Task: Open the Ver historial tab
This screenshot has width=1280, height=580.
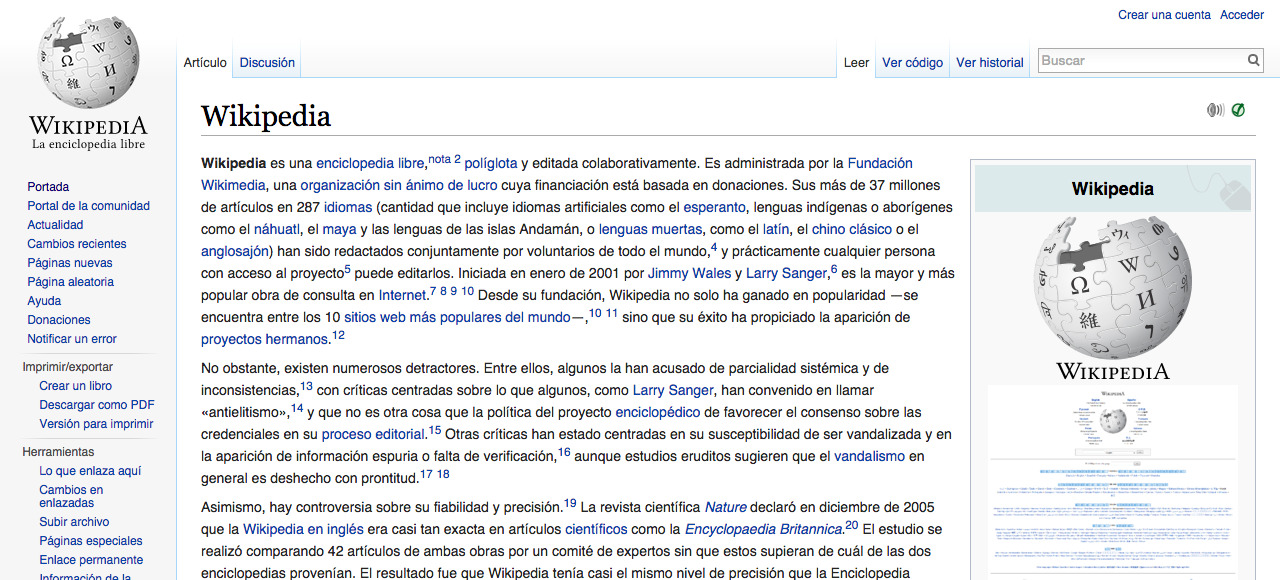Action: [x=989, y=63]
